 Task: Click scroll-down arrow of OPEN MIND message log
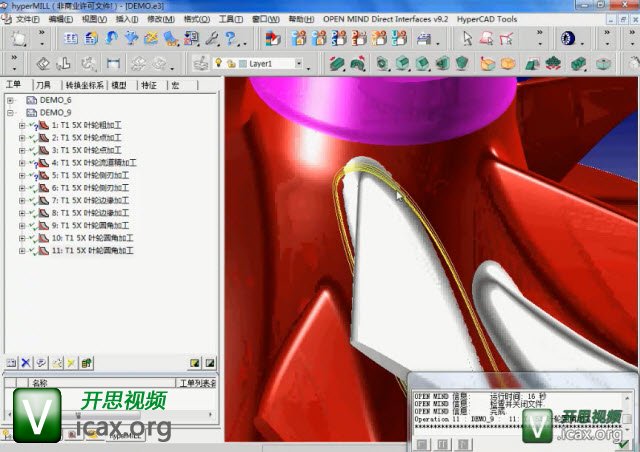coord(628,428)
